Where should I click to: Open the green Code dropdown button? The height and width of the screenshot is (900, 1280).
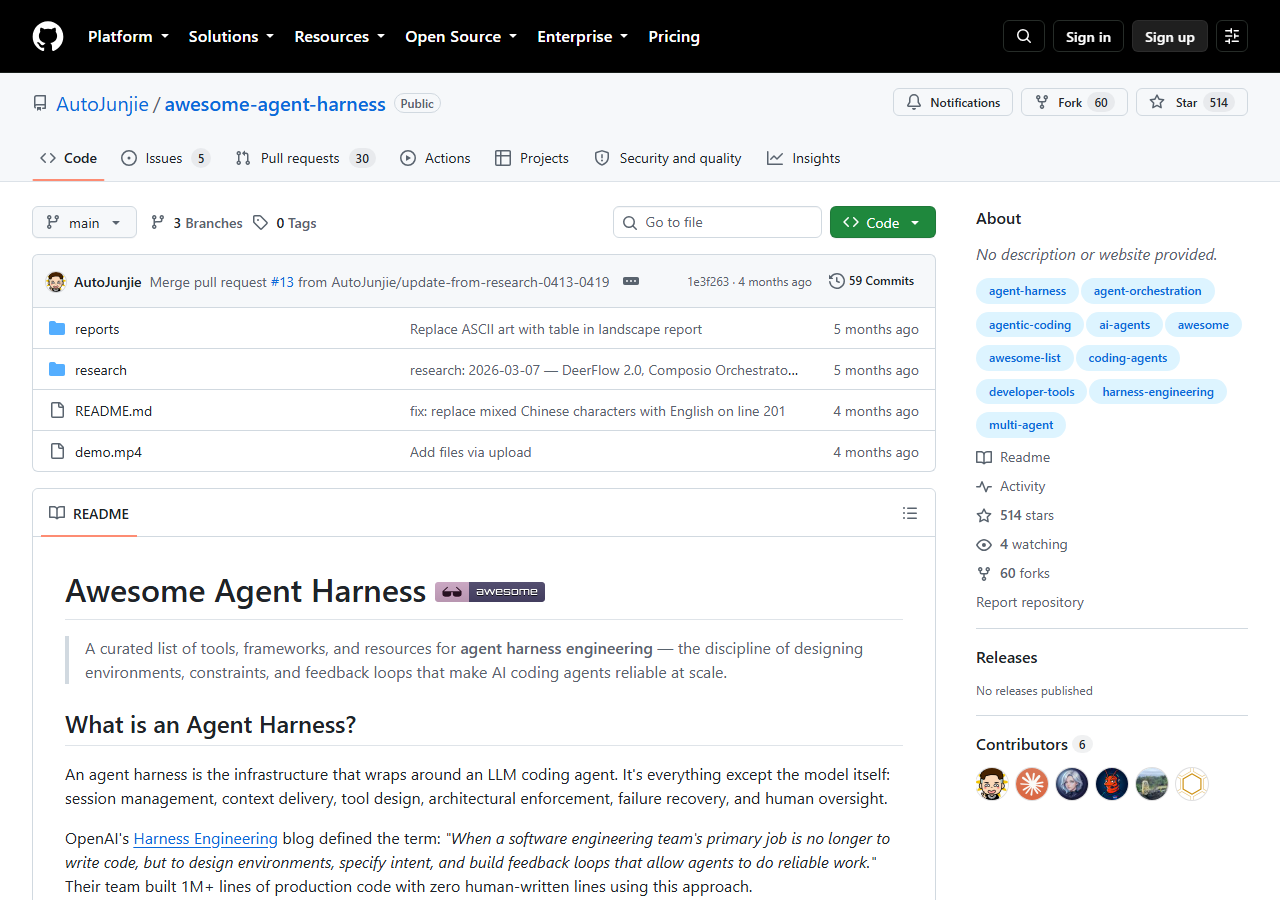pos(883,222)
